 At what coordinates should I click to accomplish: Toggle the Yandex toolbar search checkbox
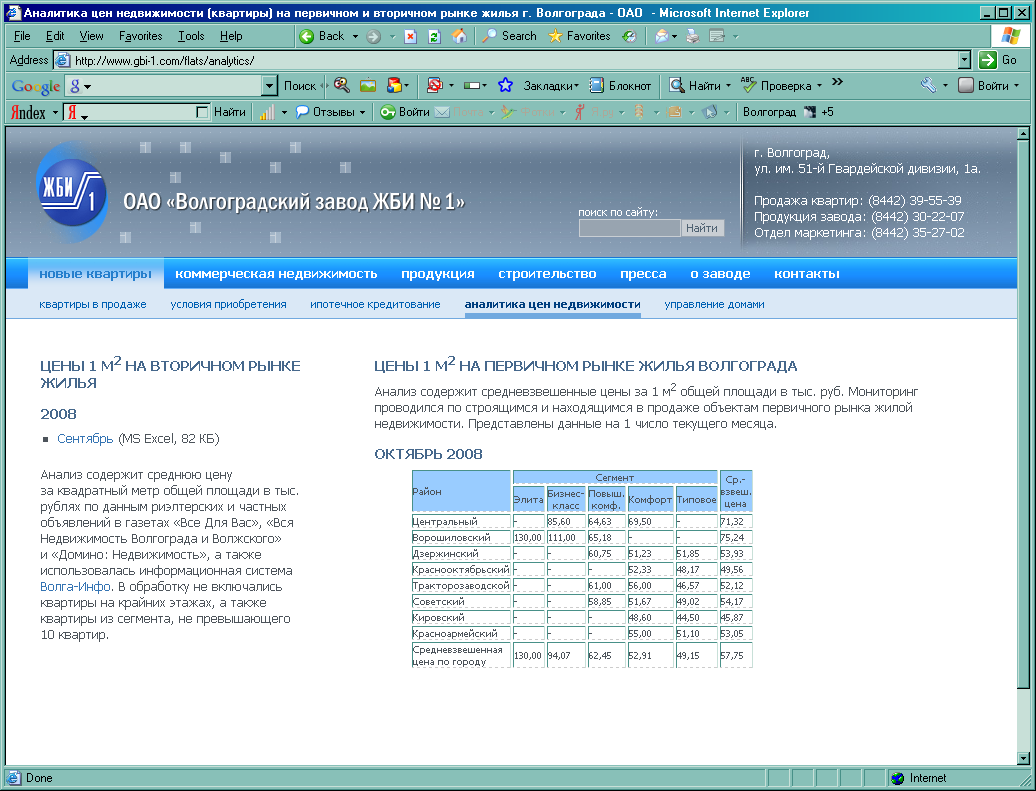click(x=202, y=112)
